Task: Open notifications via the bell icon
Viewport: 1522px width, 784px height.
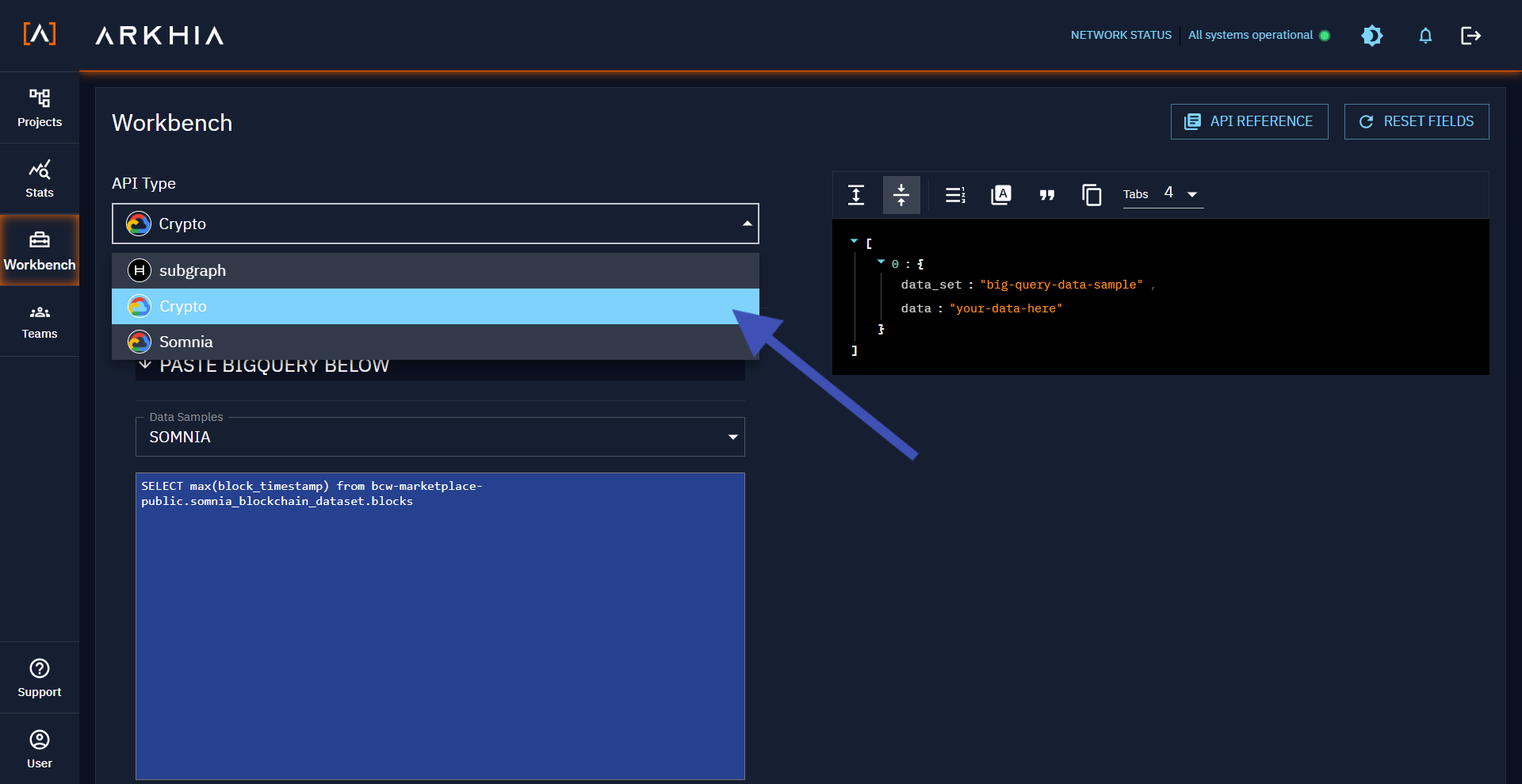Action: tap(1424, 36)
